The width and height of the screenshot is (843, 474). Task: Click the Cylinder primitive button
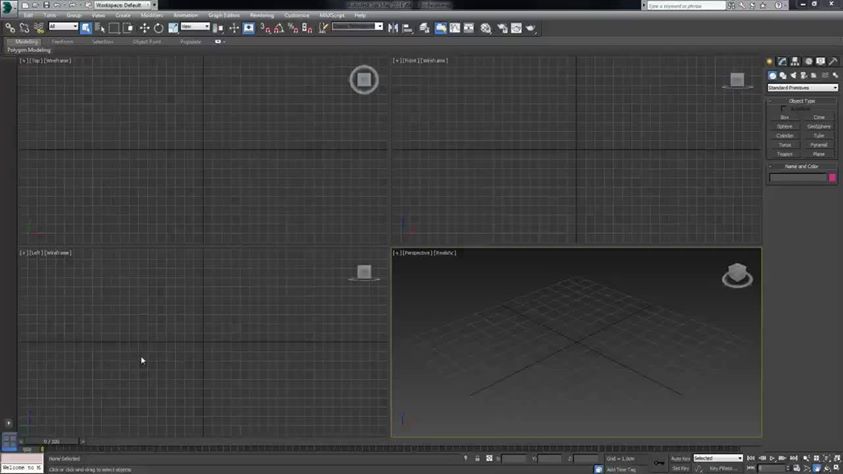point(784,135)
